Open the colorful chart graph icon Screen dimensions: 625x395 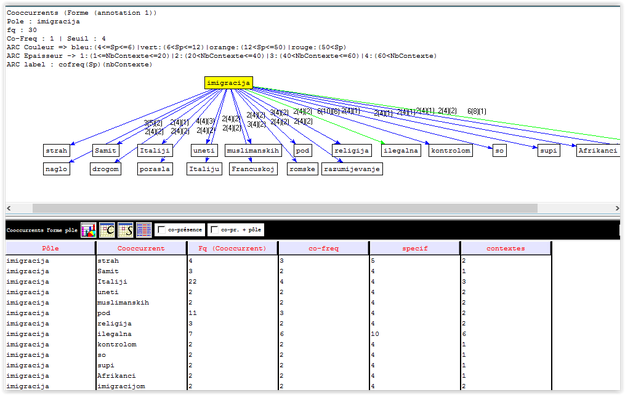[88, 230]
